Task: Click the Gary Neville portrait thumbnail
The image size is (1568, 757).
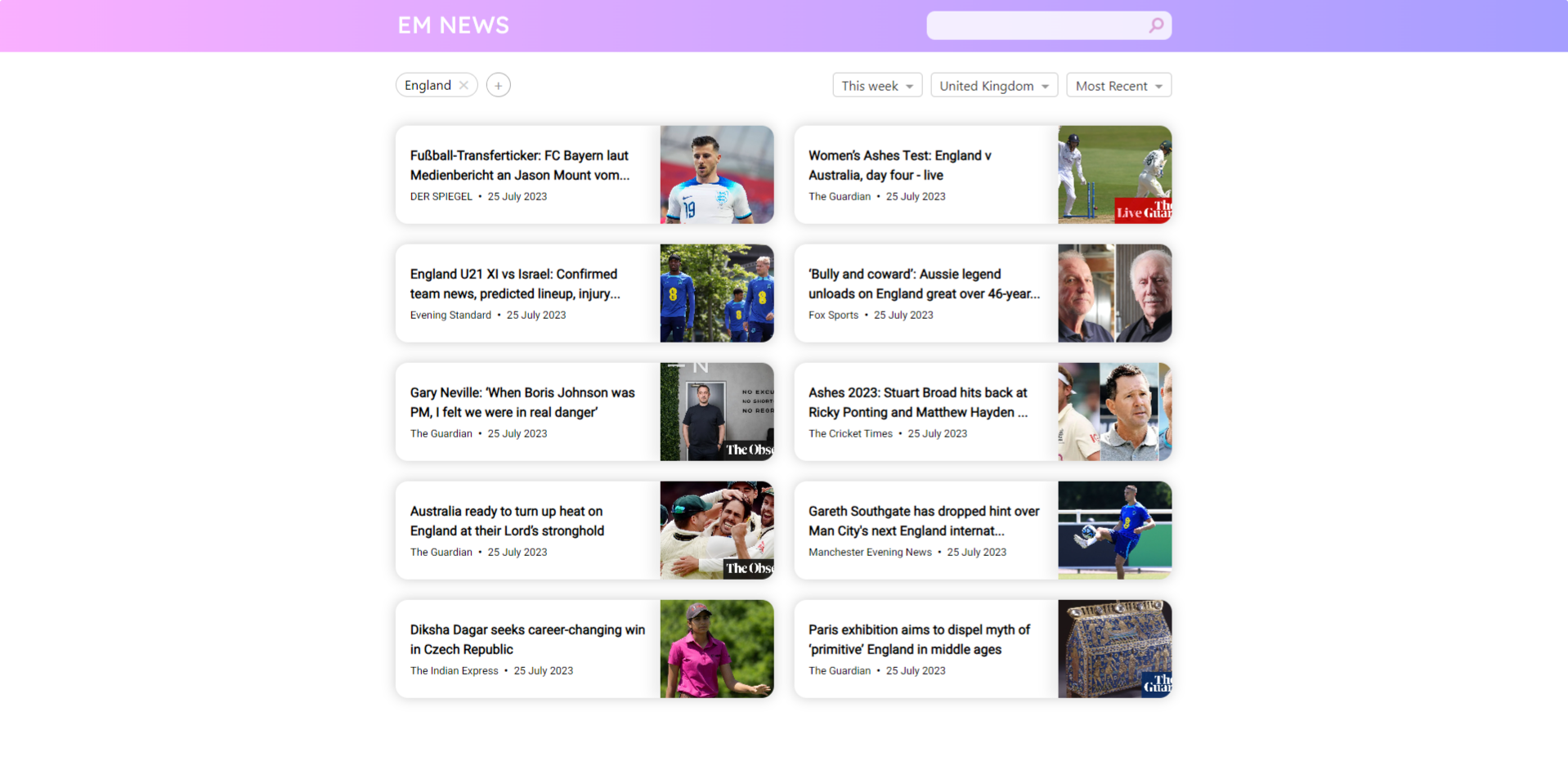Action: (717, 412)
